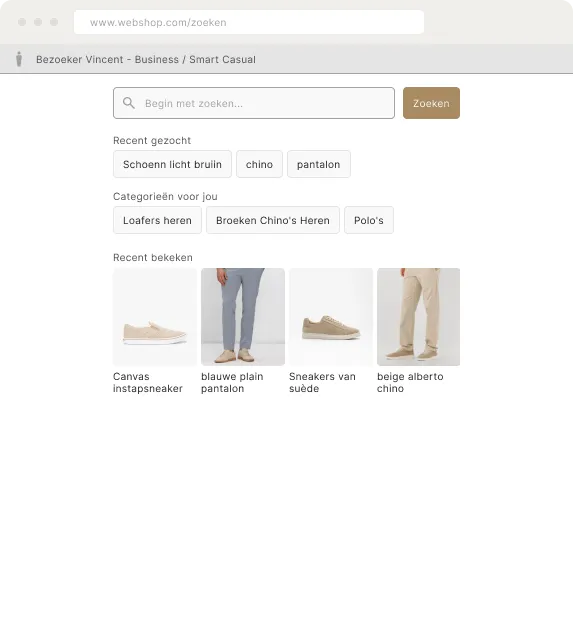
Task: Open category 'Loafers heren'
Action: (x=157, y=220)
